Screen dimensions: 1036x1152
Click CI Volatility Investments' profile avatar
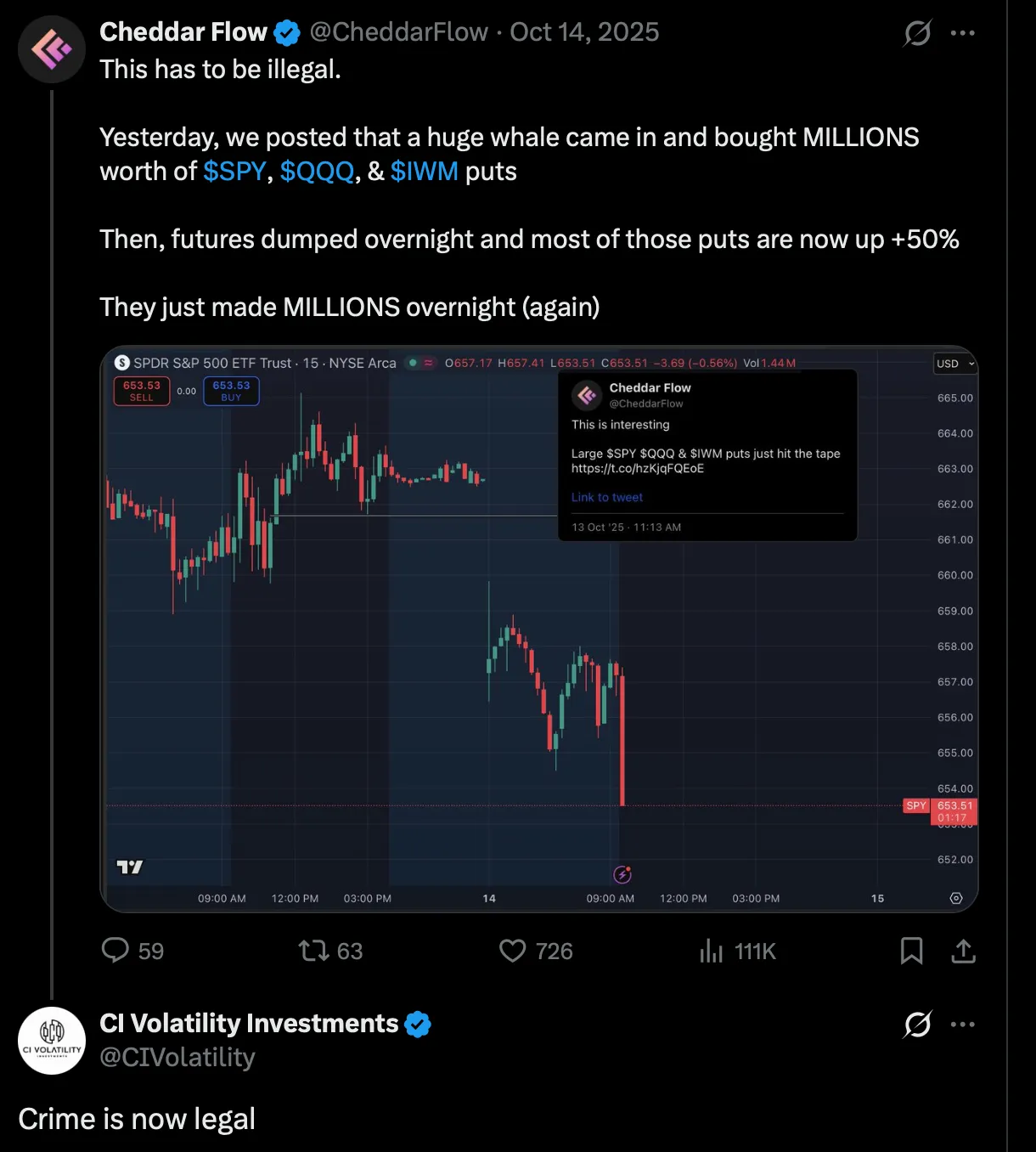[52, 1040]
